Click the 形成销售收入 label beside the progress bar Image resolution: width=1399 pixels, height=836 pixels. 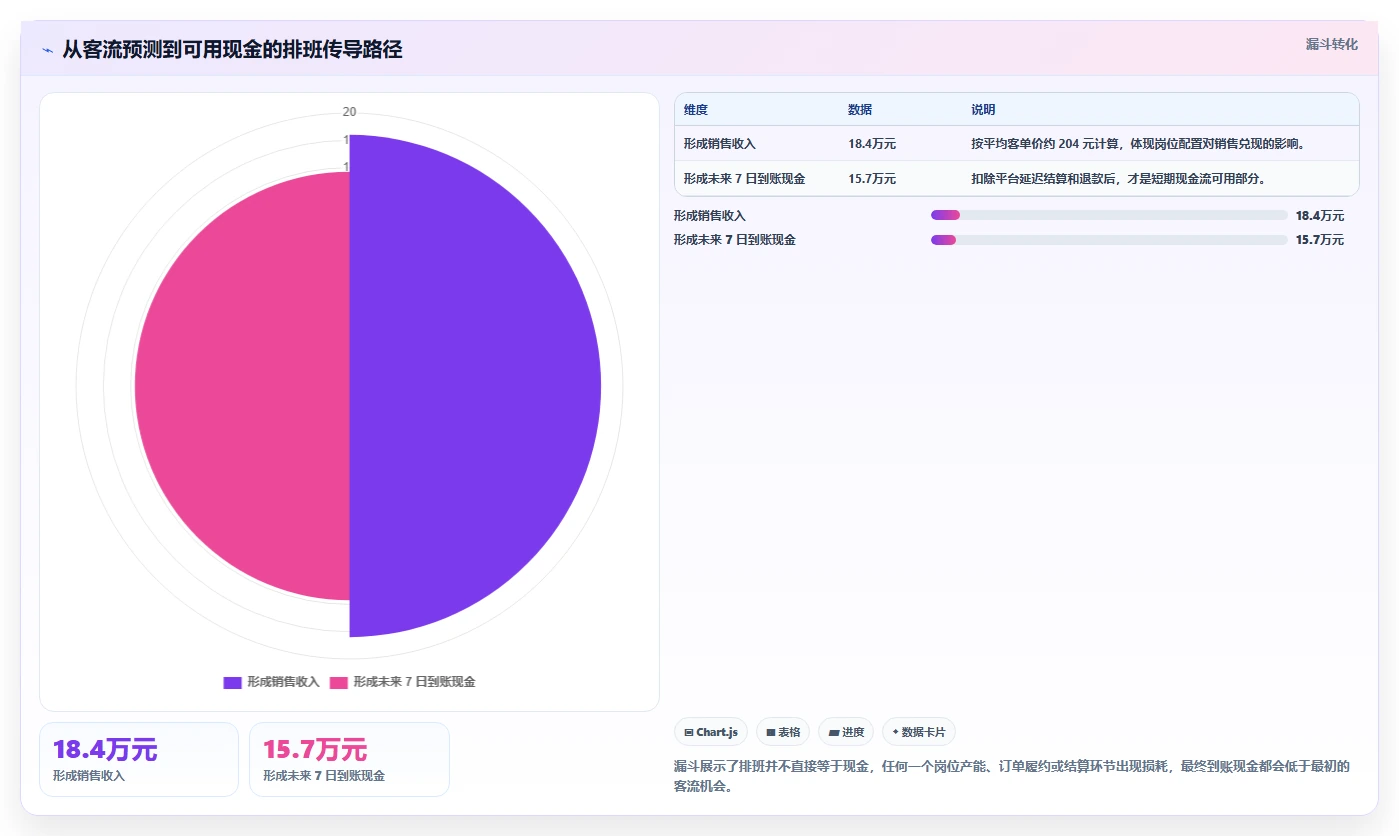pyautogui.click(x=710, y=215)
